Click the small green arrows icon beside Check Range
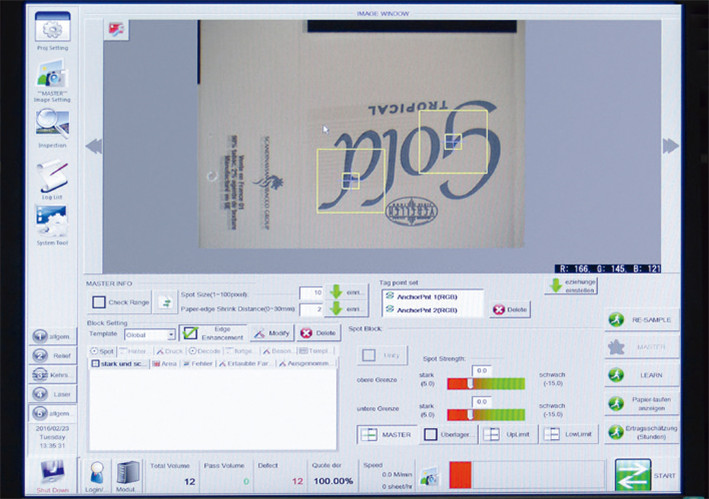This screenshot has width=709, height=499. (x=165, y=302)
